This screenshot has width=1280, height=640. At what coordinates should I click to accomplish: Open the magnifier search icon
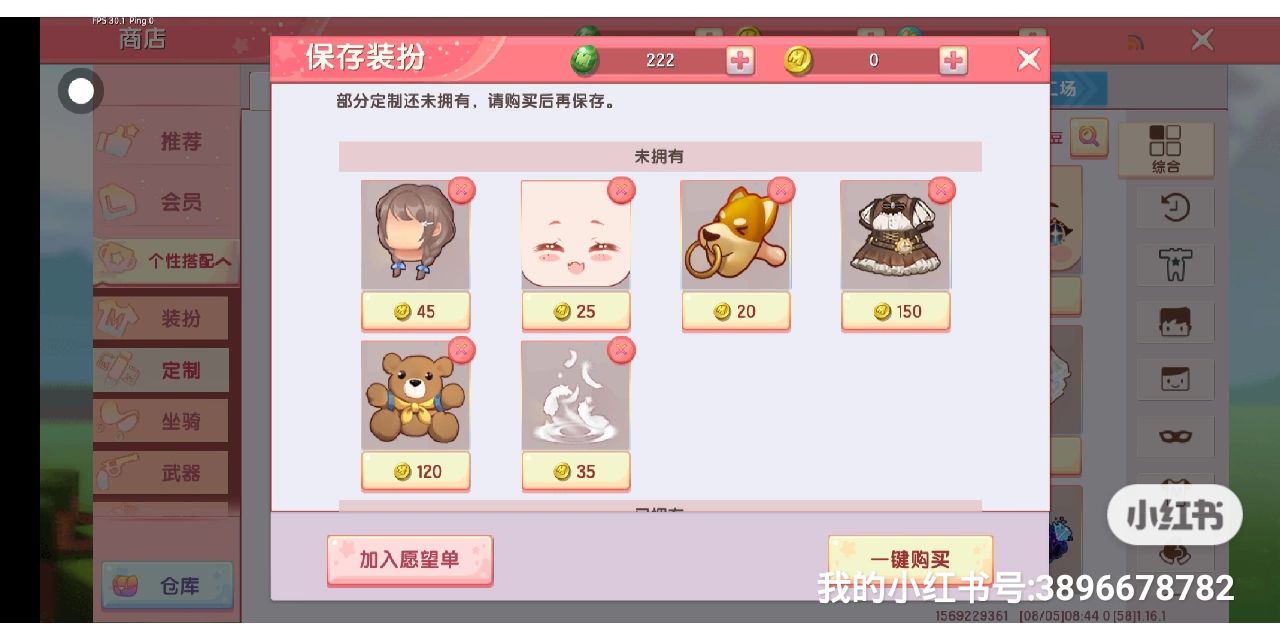[1089, 136]
